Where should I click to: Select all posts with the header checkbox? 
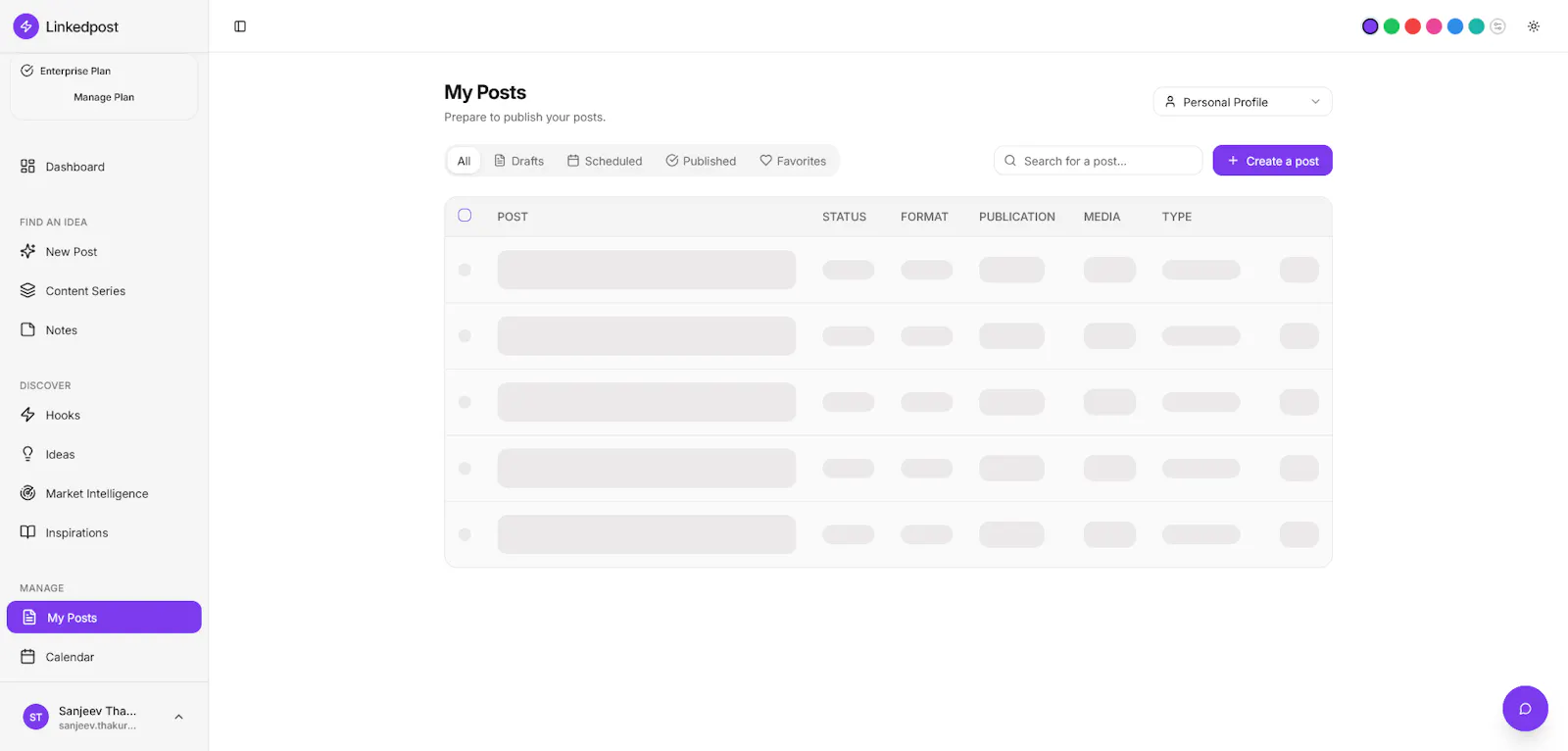coord(465,216)
